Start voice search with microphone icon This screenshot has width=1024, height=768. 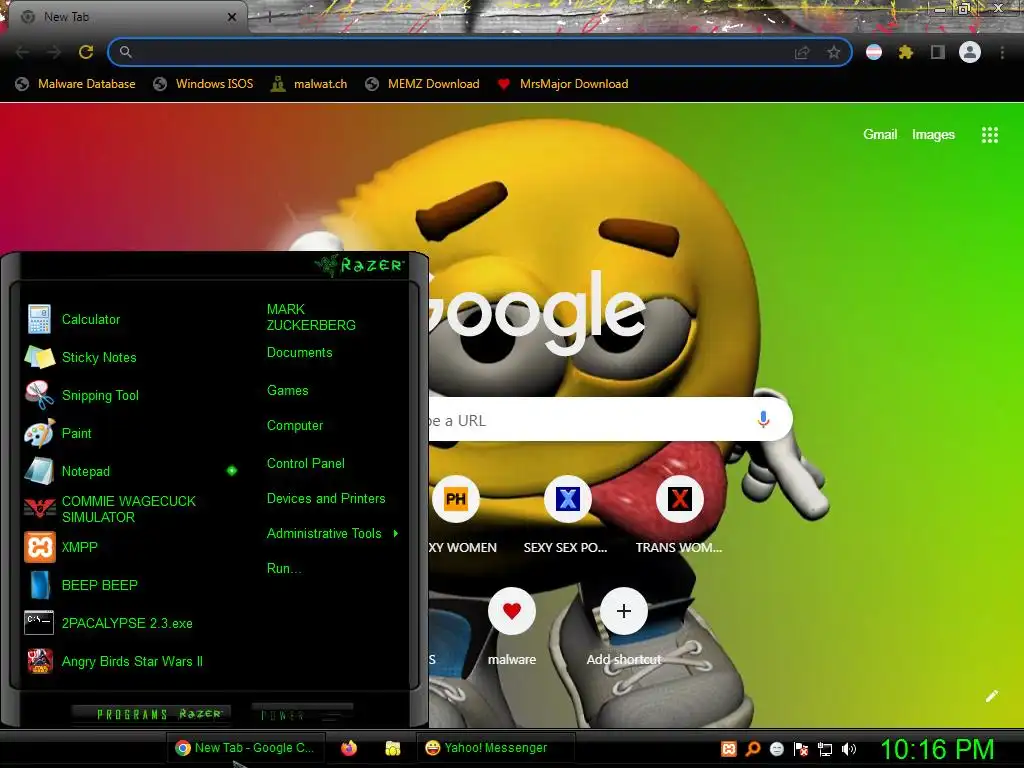click(x=763, y=419)
